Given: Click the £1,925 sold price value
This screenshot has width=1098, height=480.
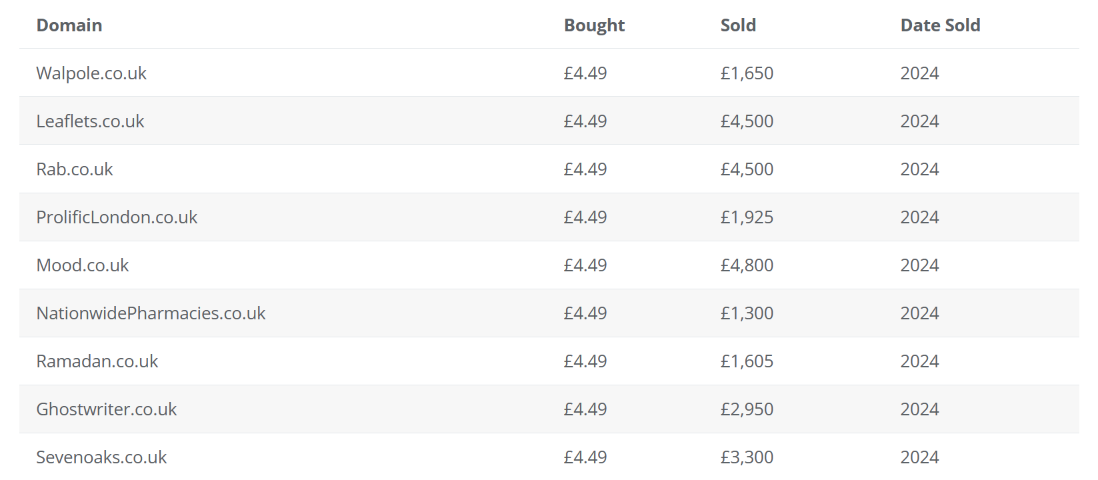Looking at the screenshot, I should (x=746, y=217).
